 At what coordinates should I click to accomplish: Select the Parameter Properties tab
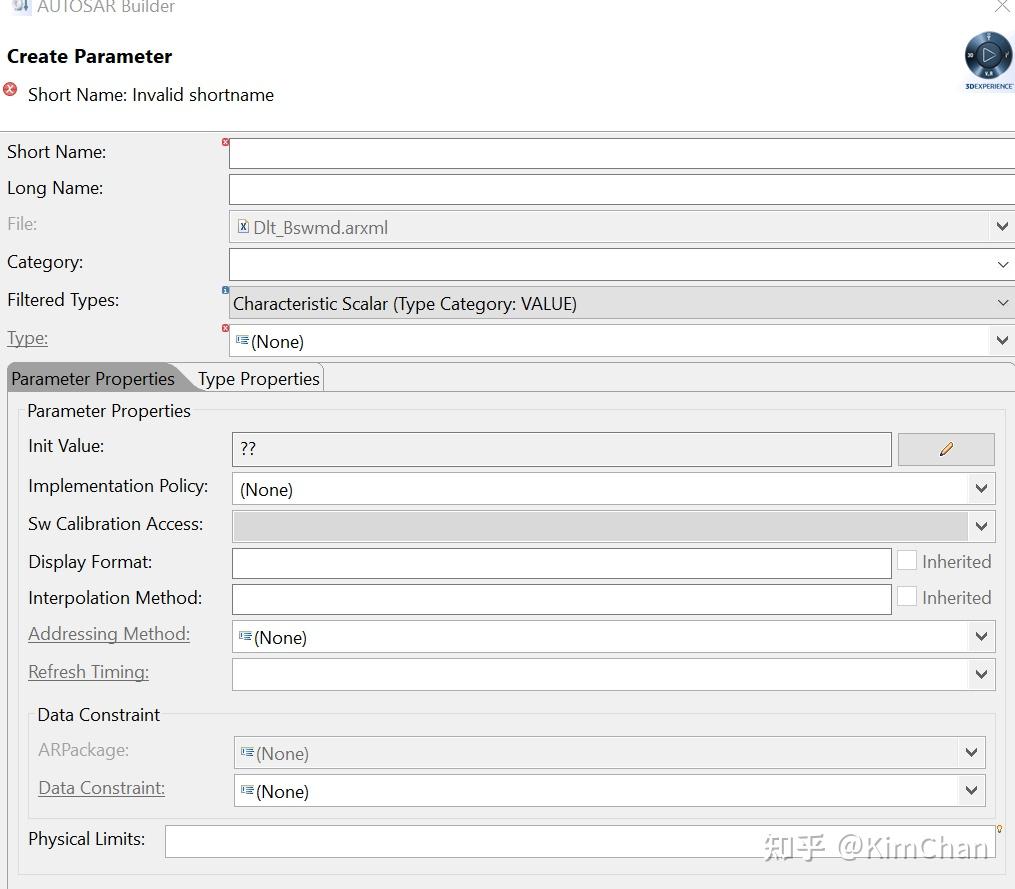(92, 379)
